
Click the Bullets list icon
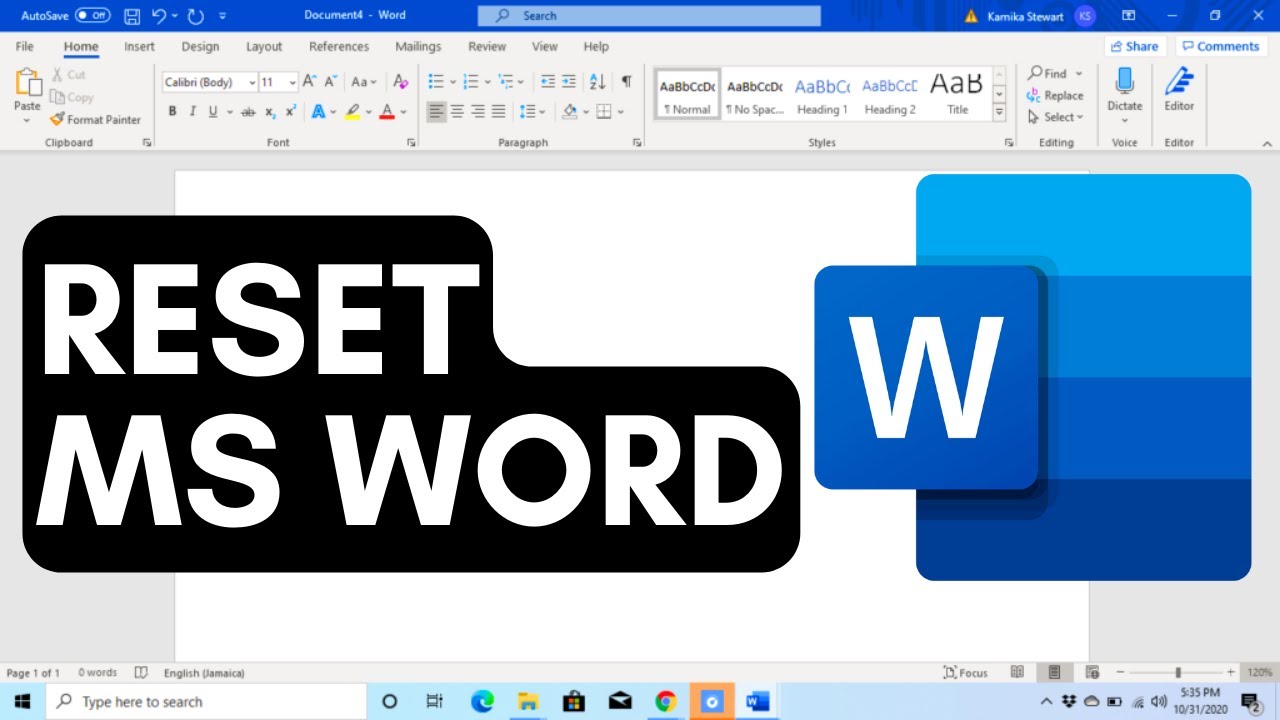pyautogui.click(x=435, y=82)
